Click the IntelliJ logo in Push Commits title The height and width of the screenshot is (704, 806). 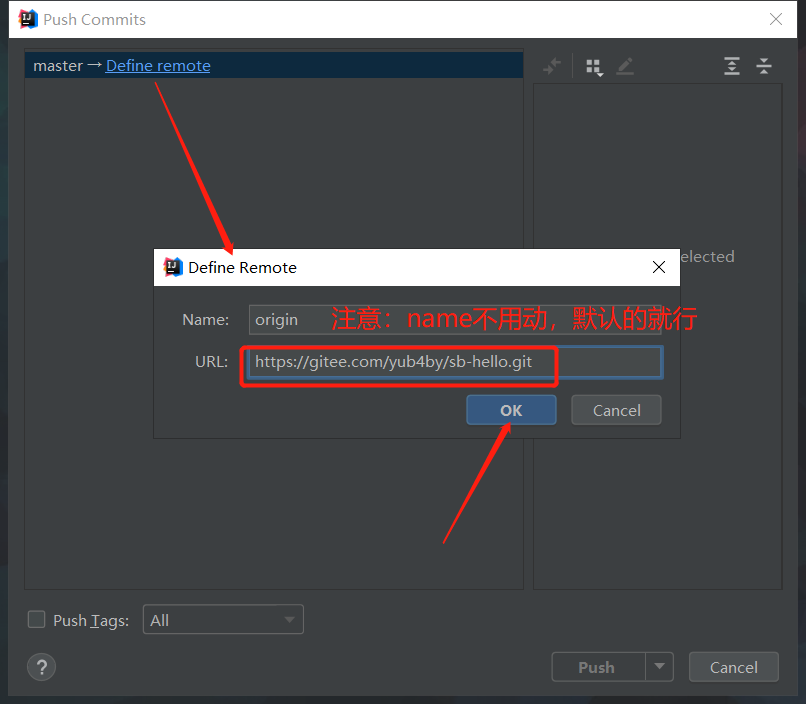28,19
